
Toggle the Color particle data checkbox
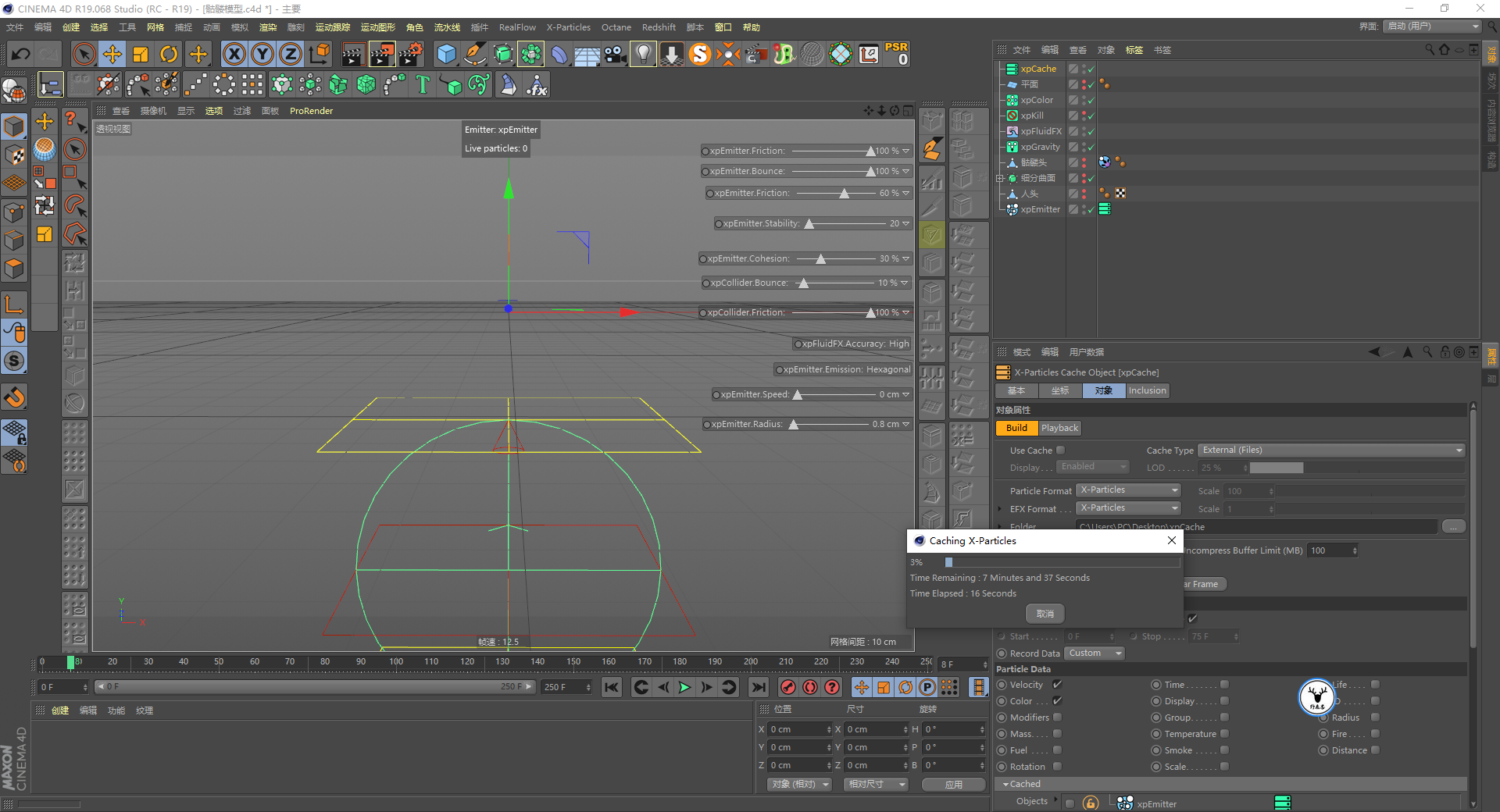coord(1057,701)
